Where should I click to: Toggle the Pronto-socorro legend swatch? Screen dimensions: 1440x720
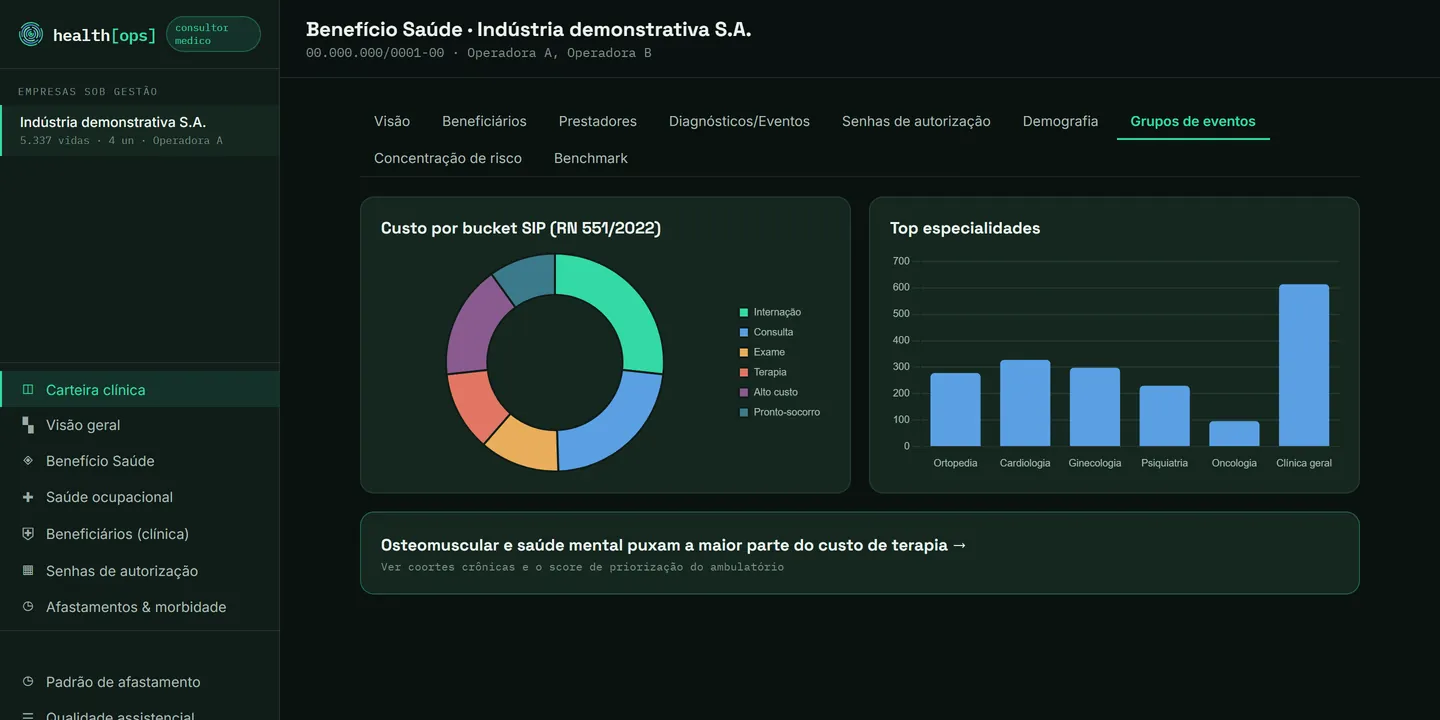(744, 412)
